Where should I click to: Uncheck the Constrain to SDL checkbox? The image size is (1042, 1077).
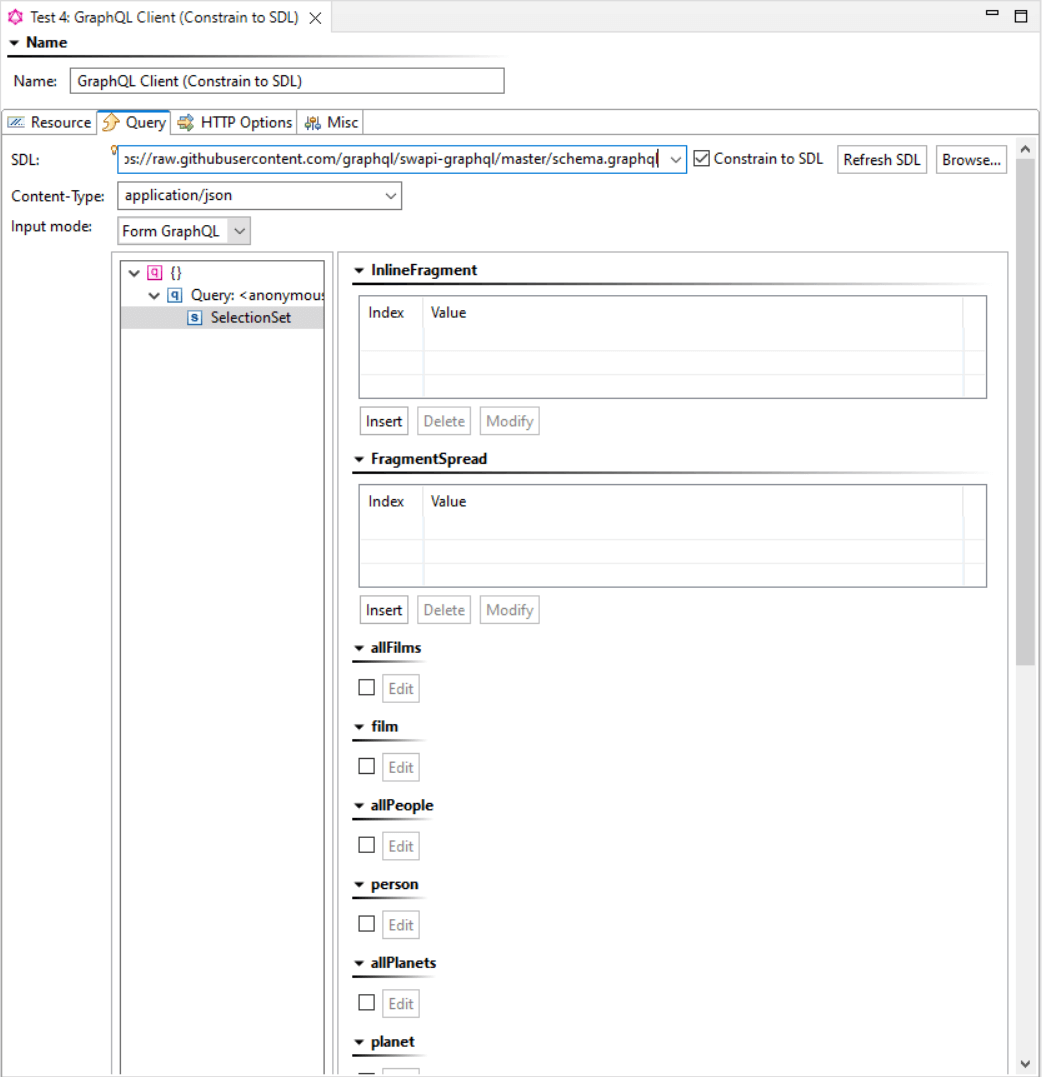pyautogui.click(x=701, y=158)
